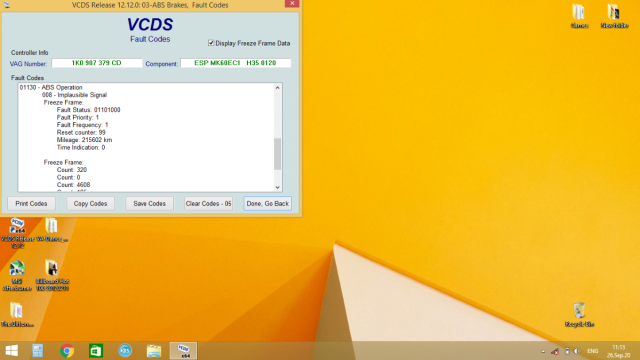
Task: Open the Billboard Hot 100 desktop folder
Action: point(52,276)
